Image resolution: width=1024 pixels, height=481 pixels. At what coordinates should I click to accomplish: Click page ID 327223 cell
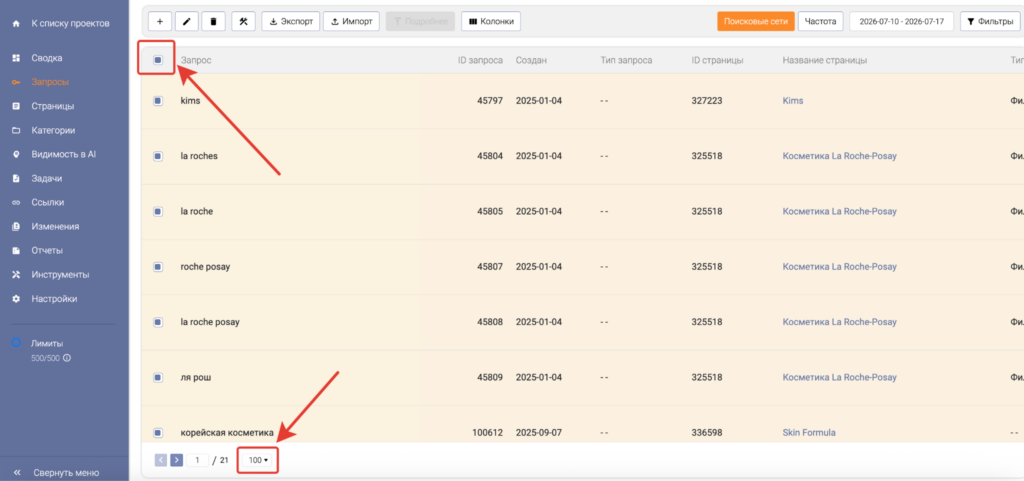(x=707, y=101)
